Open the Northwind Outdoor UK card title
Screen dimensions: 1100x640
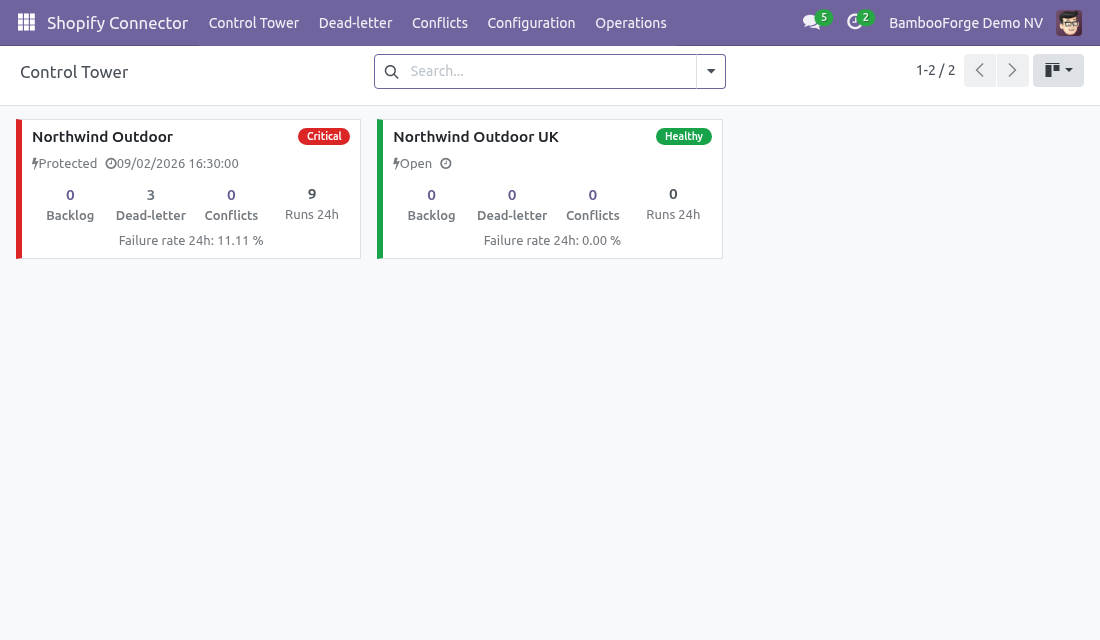(476, 137)
